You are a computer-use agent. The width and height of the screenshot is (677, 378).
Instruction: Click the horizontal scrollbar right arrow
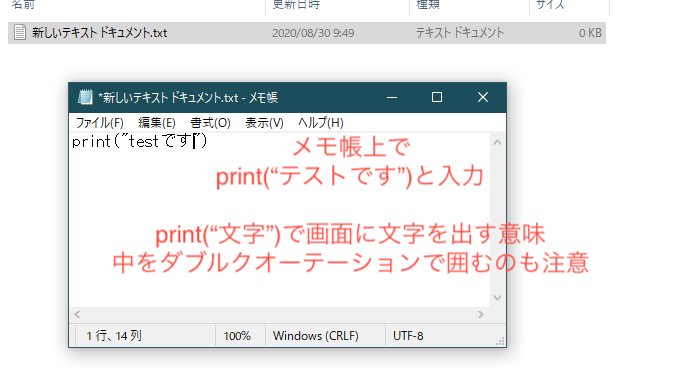pos(481,314)
